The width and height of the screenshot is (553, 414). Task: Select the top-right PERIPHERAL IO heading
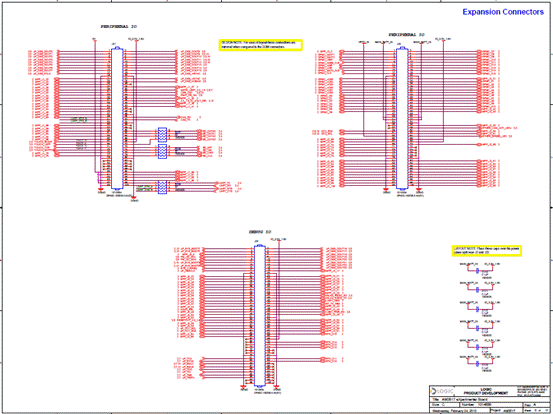pyautogui.click(x=407, y=35)
